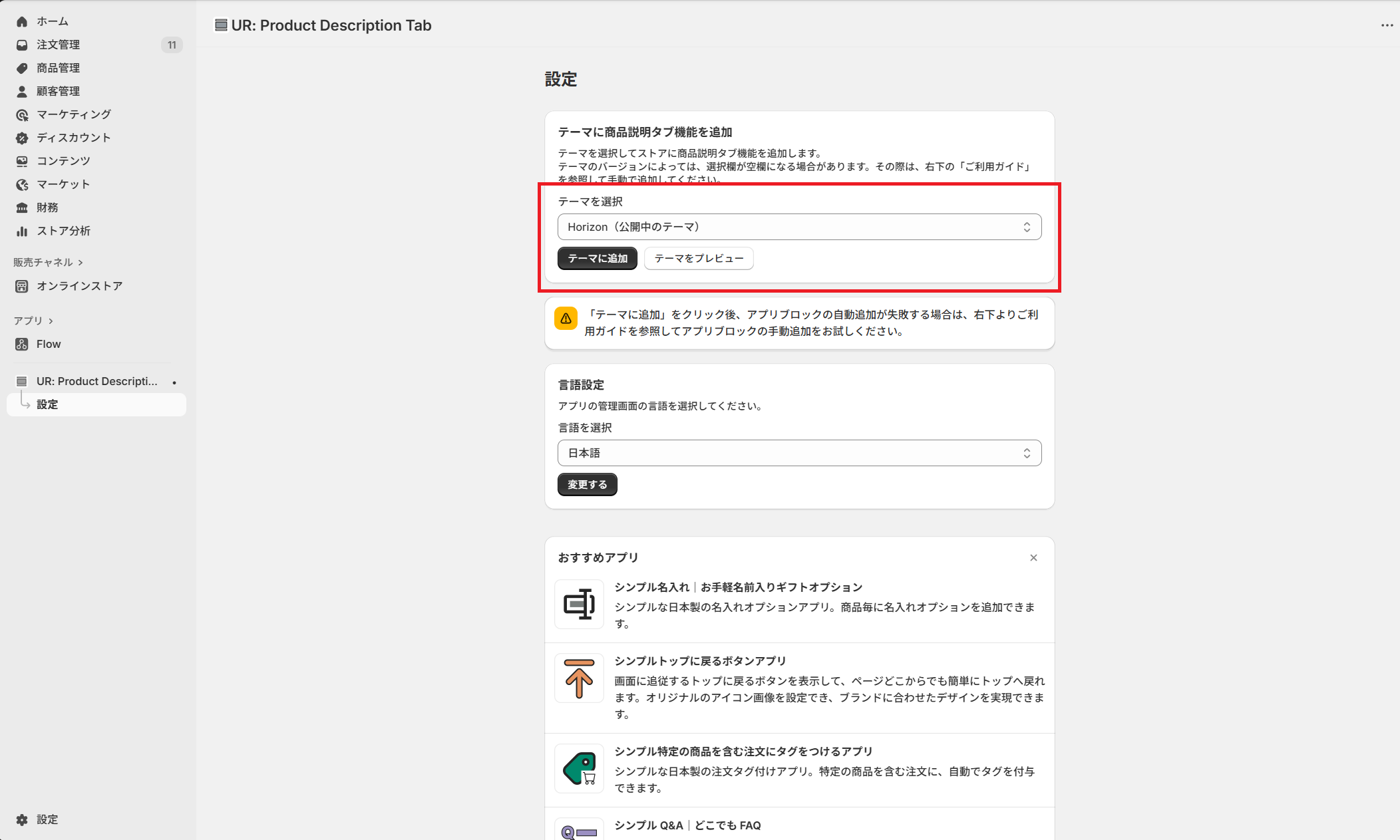Click the Simple Name Engraving app thumbnail
This screenshot has height=840, width=1400.
[579, 604]
